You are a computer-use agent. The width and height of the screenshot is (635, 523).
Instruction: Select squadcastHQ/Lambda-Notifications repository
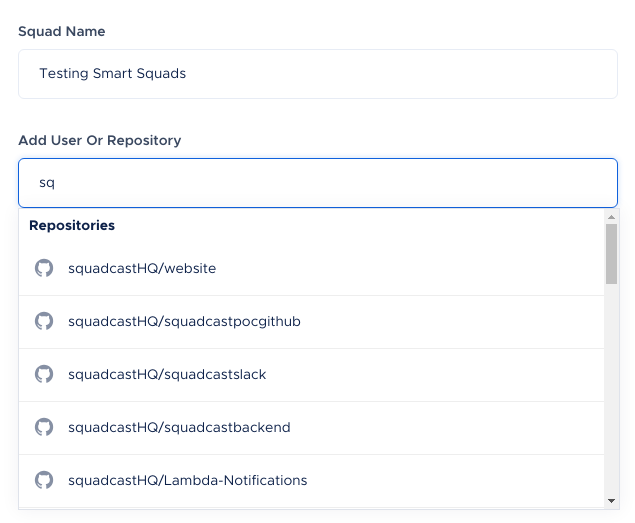[x=311, y=480]
